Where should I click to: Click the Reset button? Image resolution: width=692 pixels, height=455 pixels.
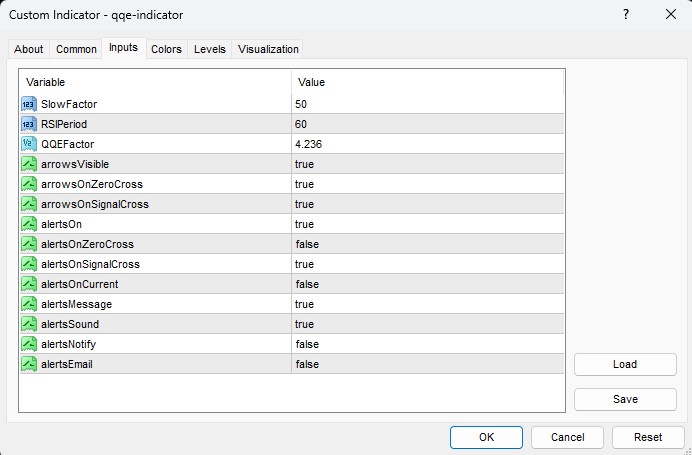pyautogui.click(x=648, y=437)
